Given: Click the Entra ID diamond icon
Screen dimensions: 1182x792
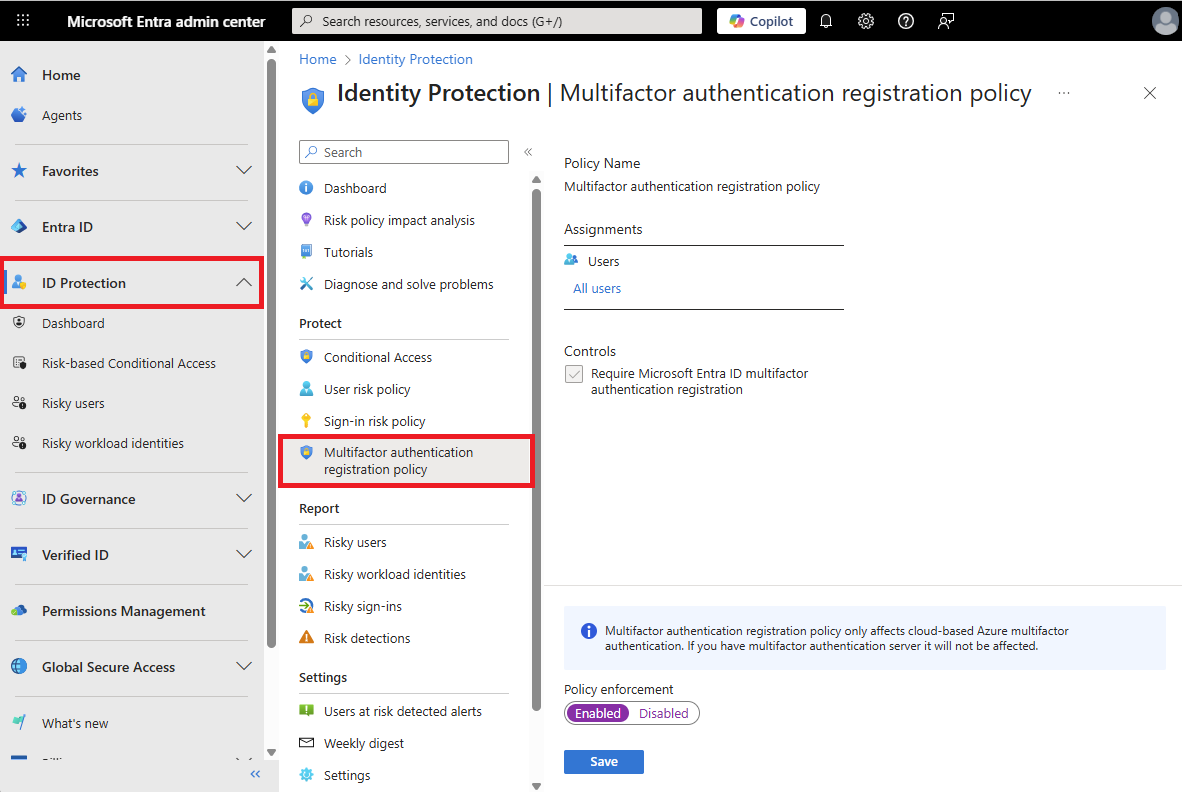Looking at the screenshot, I should (20, 226).
